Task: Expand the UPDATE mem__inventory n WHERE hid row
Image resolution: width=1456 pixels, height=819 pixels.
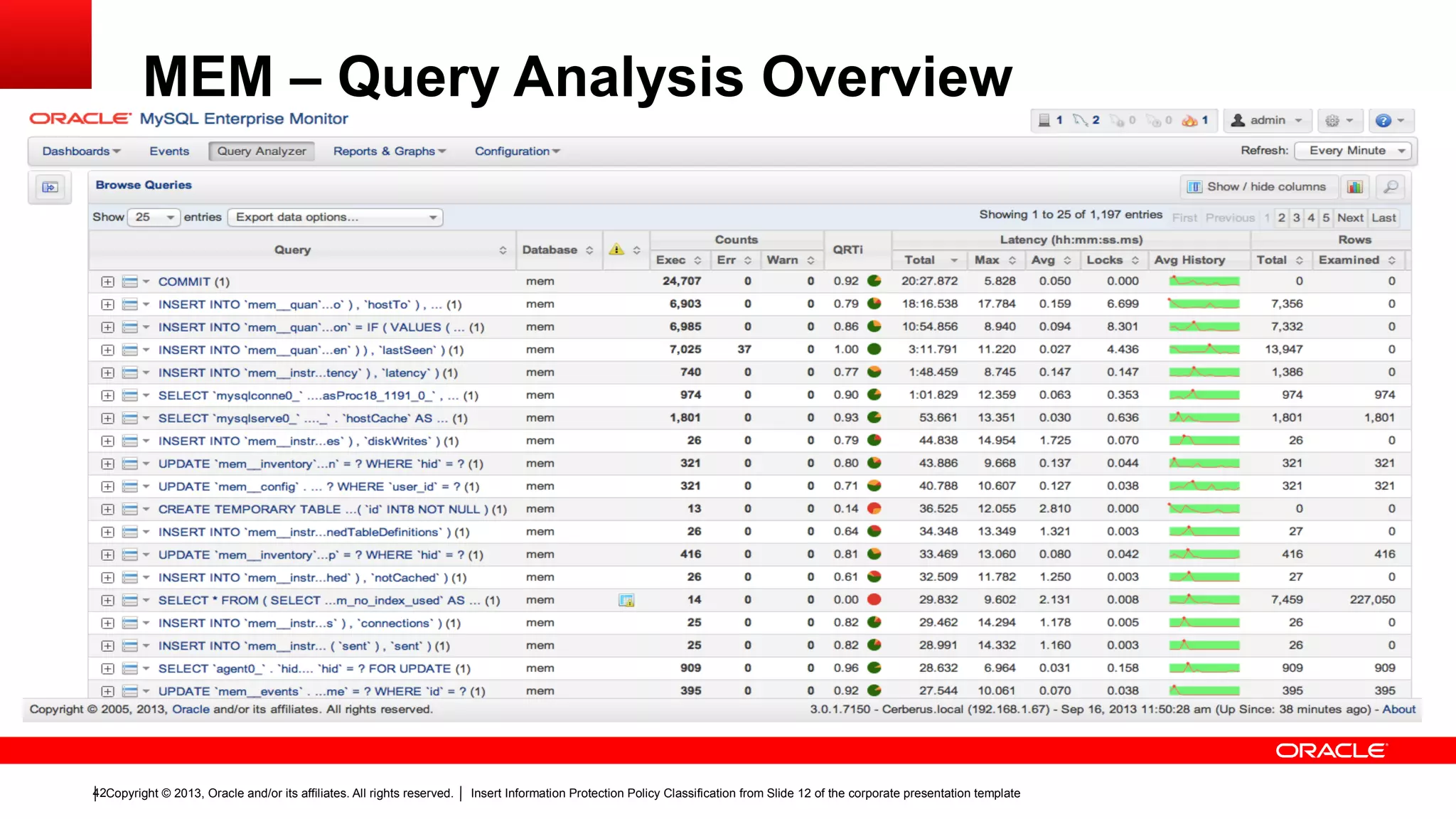Action: pos(107,464)
